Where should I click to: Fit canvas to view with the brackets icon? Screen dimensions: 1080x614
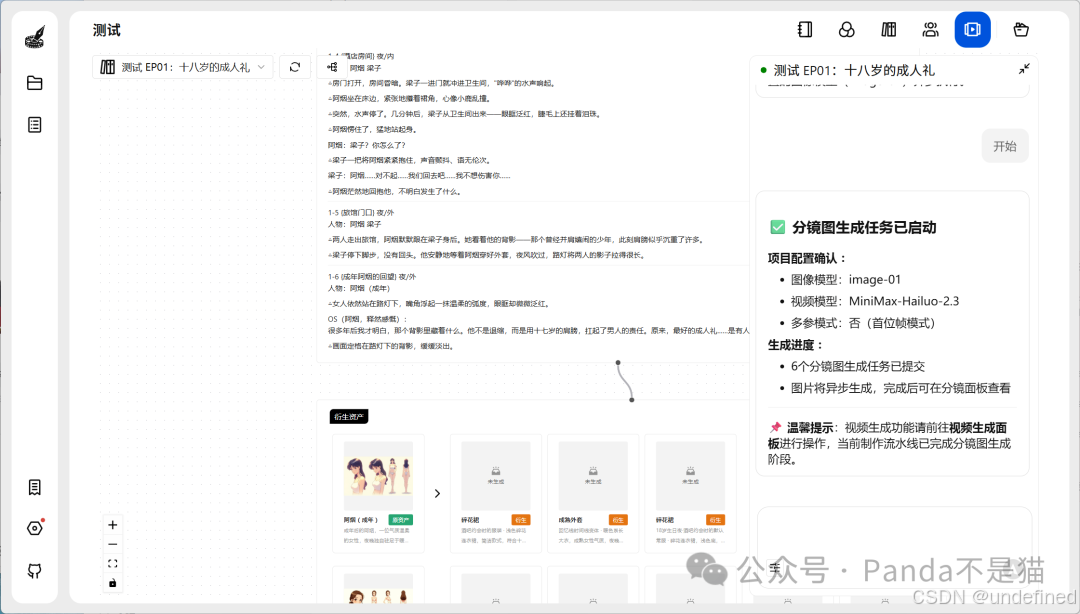(x=112, y=563)
